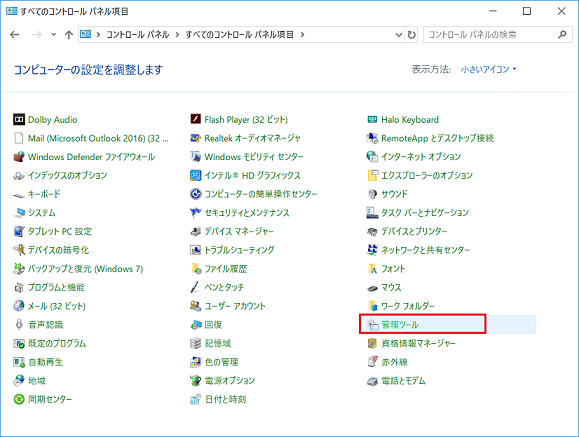579x437 pixels.
Task: Click the システム icon
Action: pyautogui.click(x=19, y=213)
